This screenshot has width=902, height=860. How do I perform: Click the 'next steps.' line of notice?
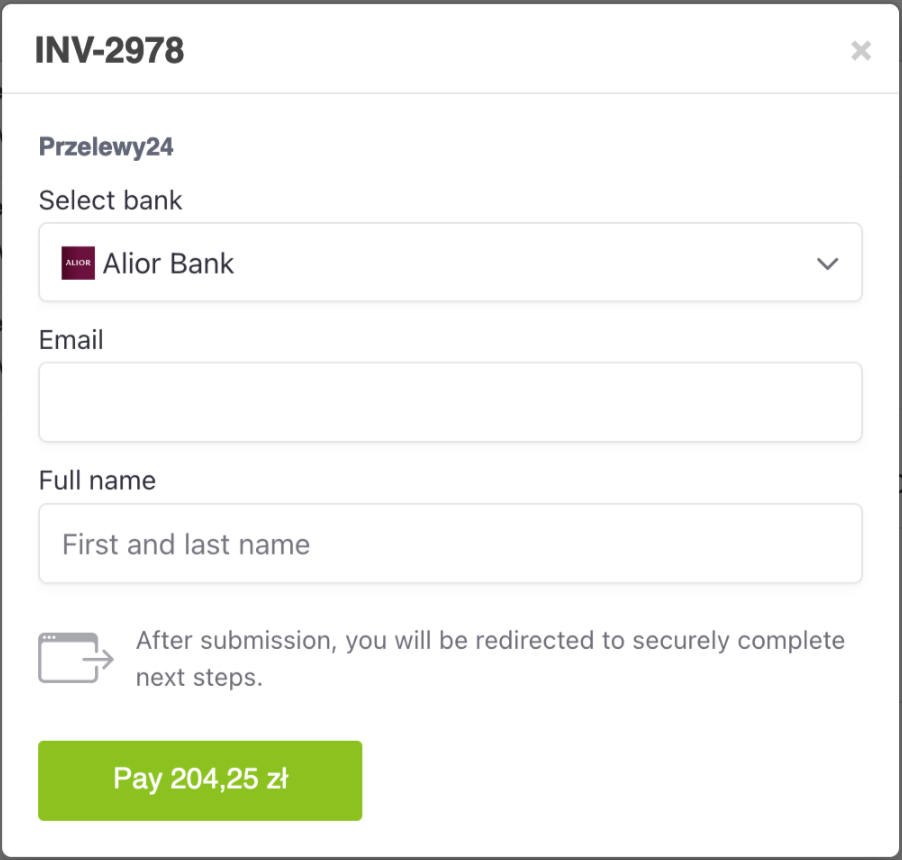point(199,678)
